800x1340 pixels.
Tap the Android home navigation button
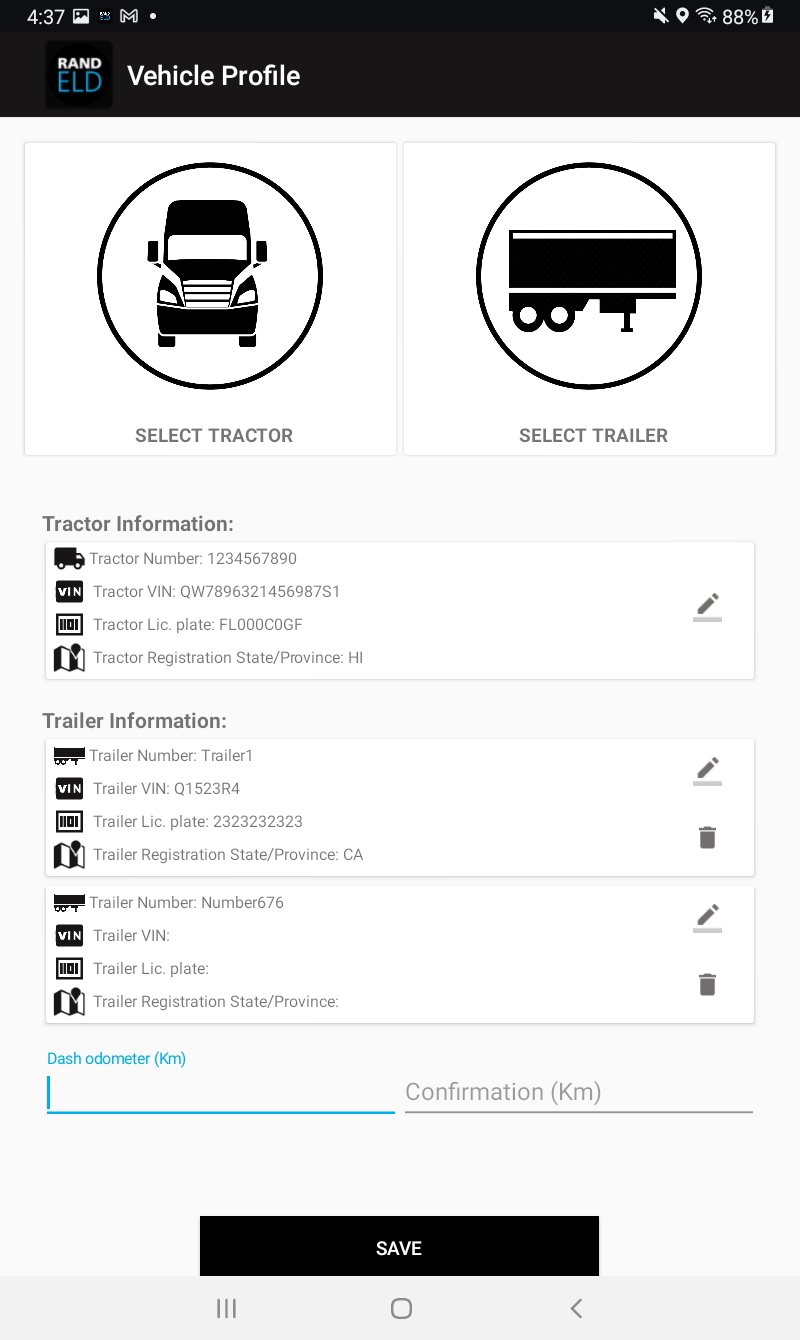coord(401,1308)
